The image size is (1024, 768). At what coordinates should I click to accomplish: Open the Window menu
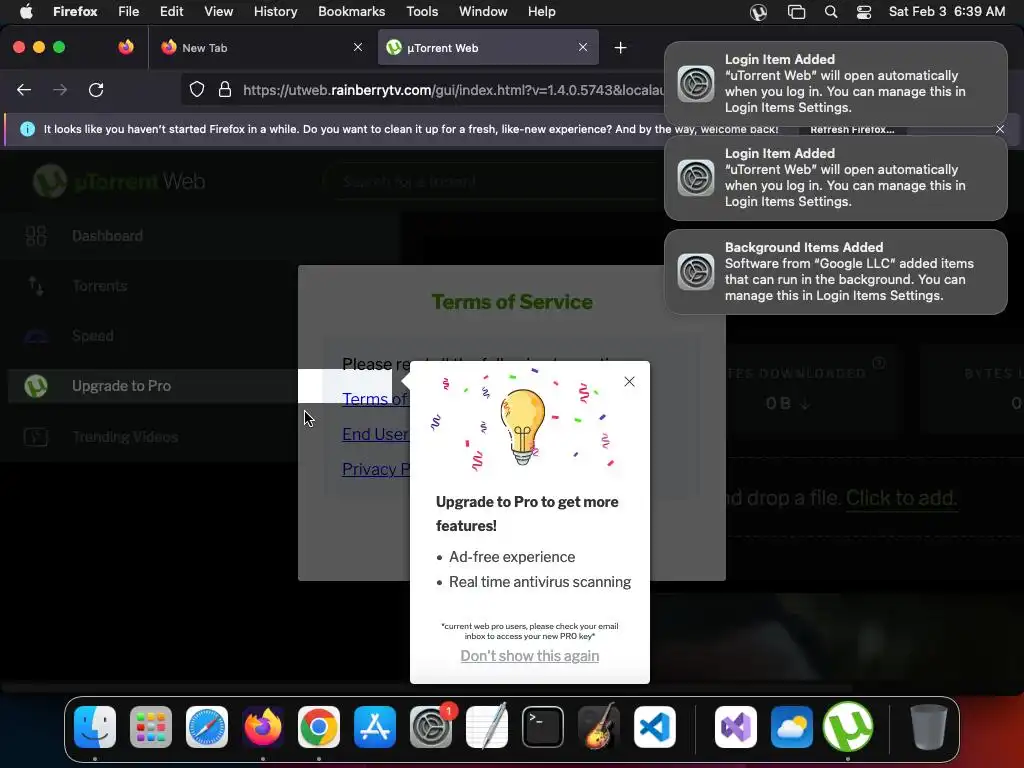[483, 12]
